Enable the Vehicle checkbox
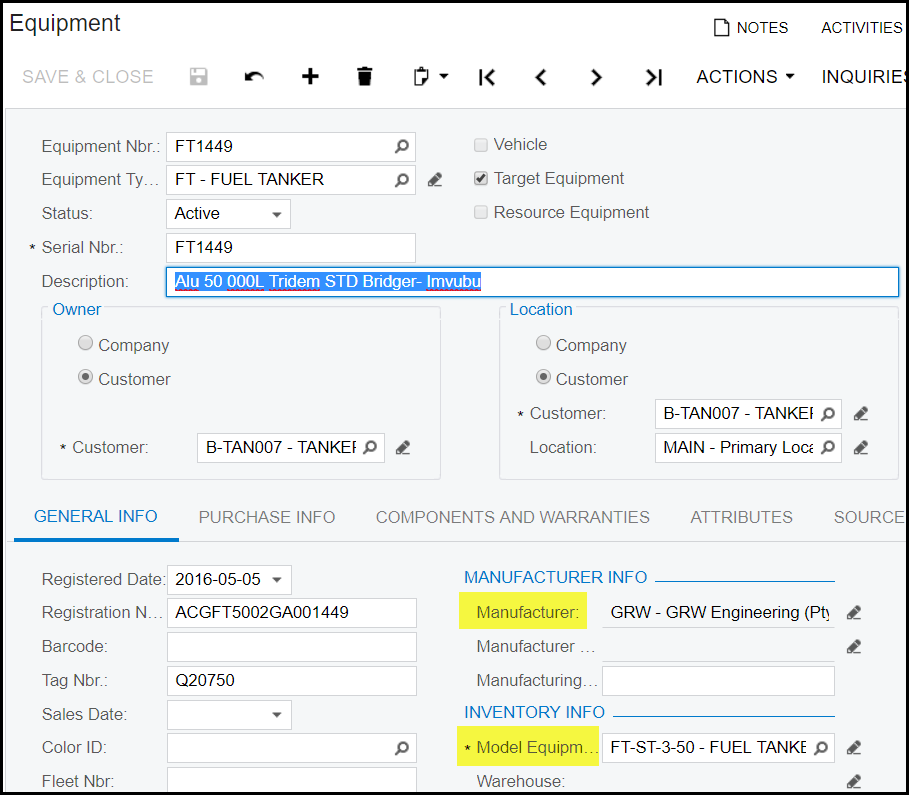 (481, 145)
